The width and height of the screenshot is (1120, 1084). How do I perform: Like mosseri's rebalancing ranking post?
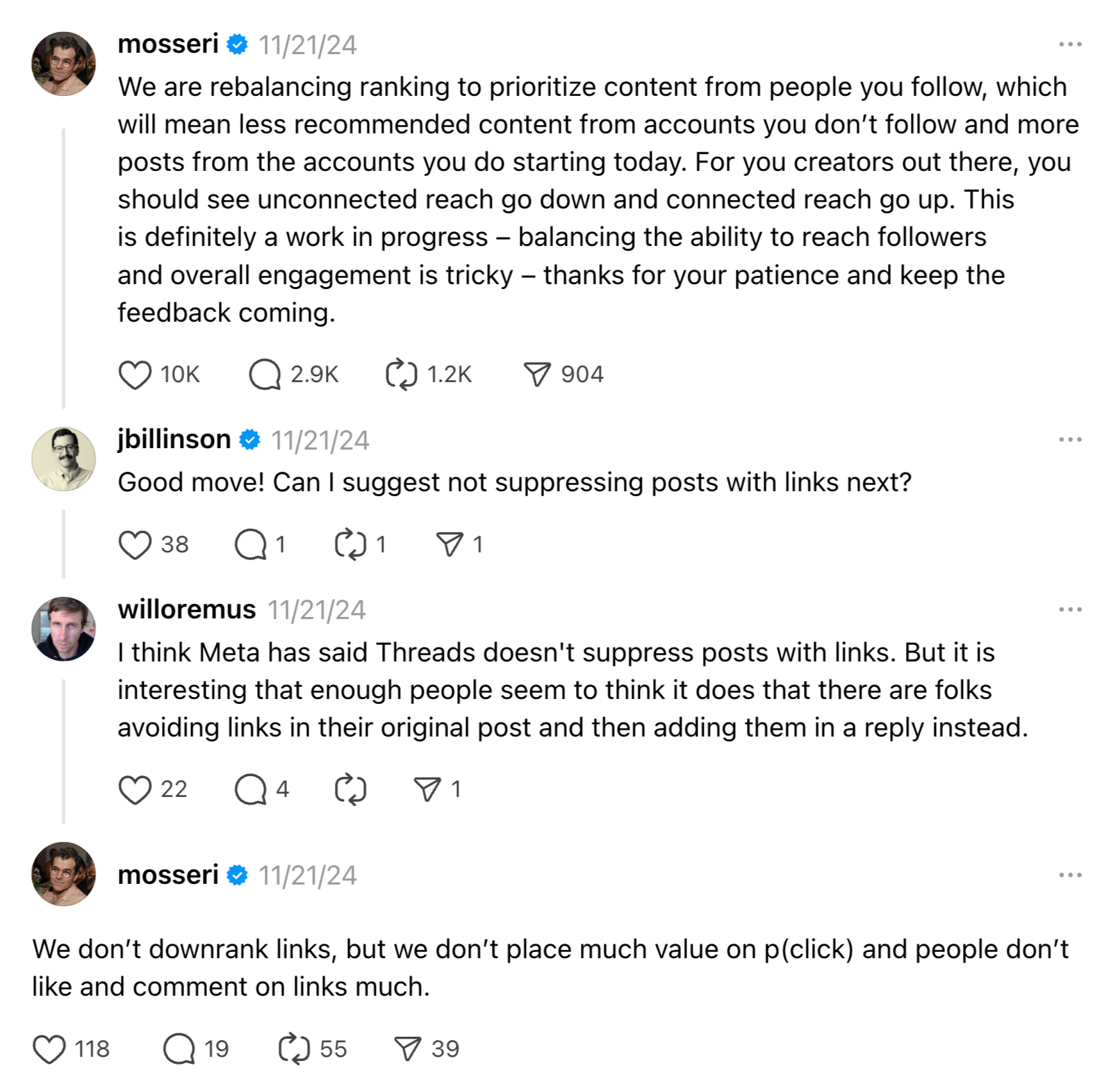(x=135, y=375)
